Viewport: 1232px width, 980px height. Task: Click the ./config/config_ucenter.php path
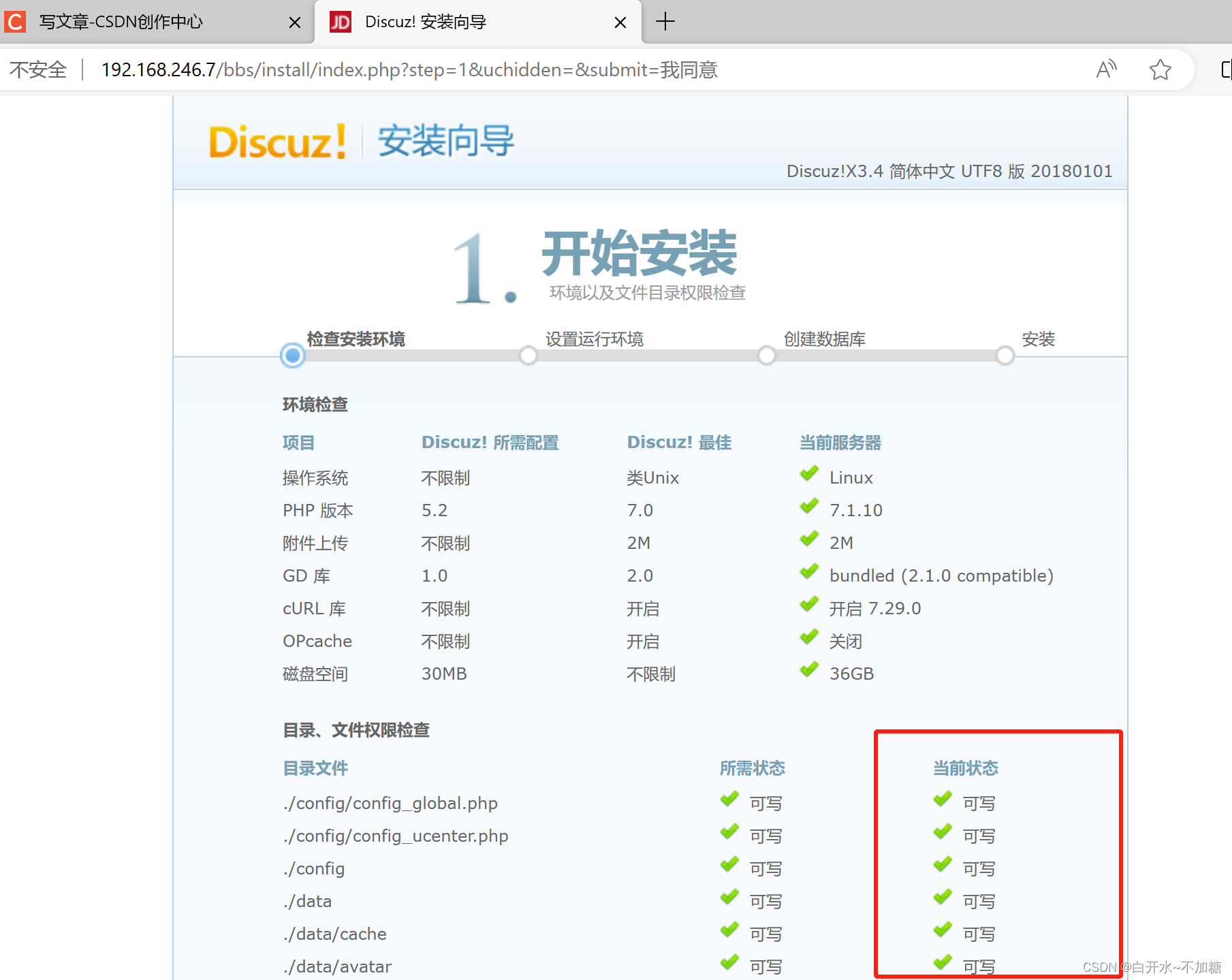396,836
